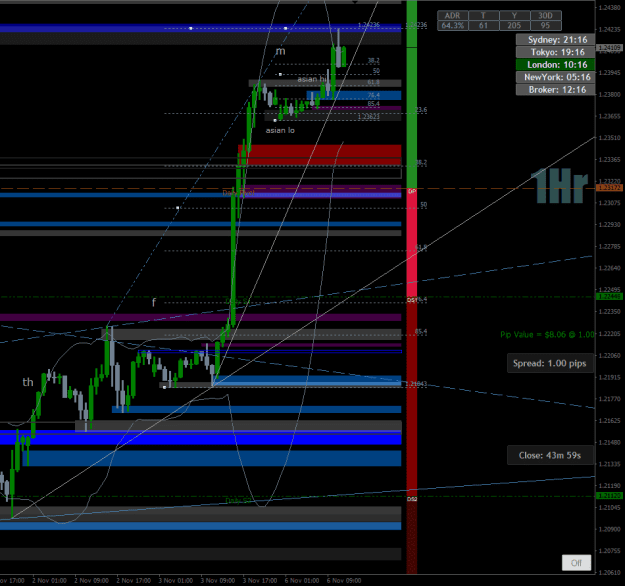Click the 1.24109 current price tag
The image size is (625, 586).
coord(610,48)
